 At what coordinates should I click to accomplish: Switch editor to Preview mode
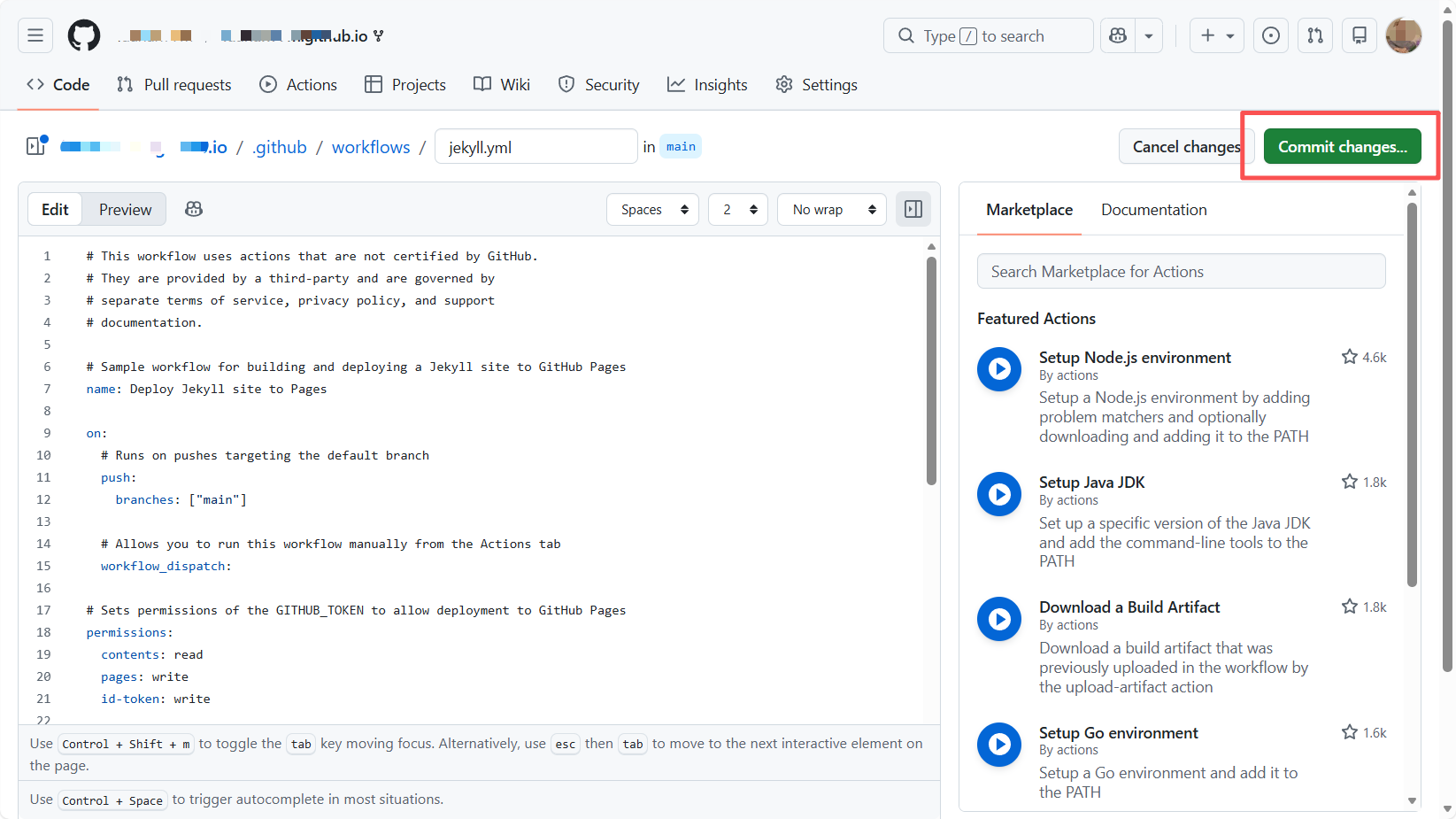coord(125,210)
